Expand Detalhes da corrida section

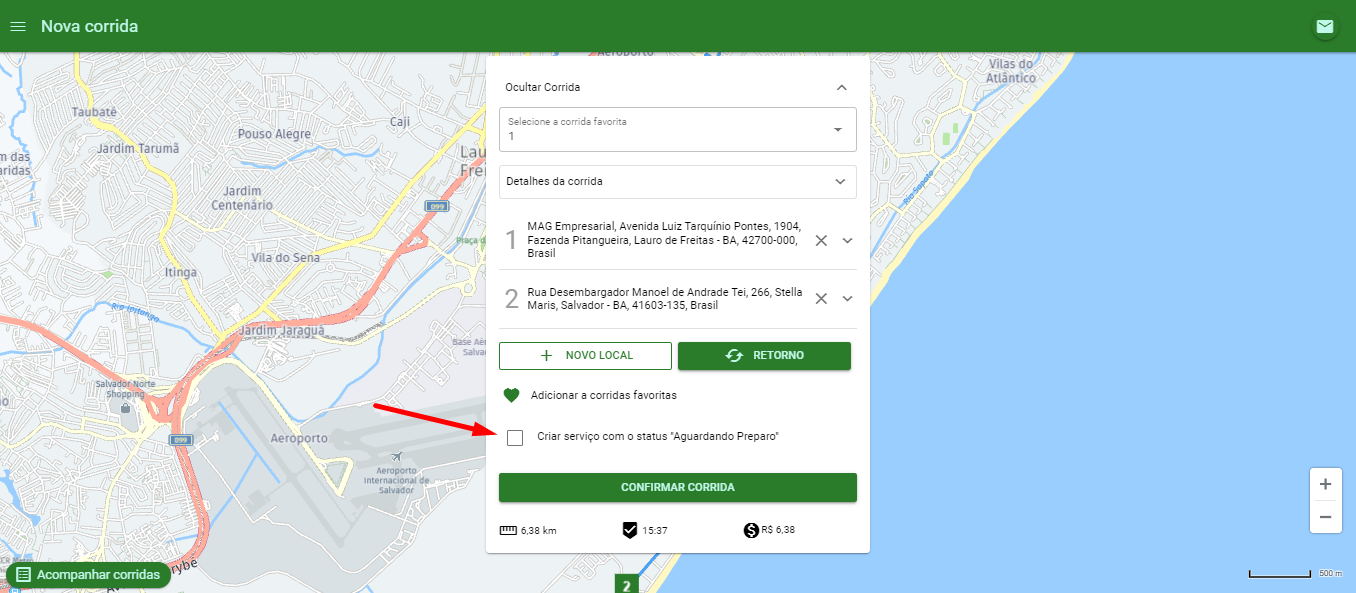pyautogui.click(x=678, y=182)
